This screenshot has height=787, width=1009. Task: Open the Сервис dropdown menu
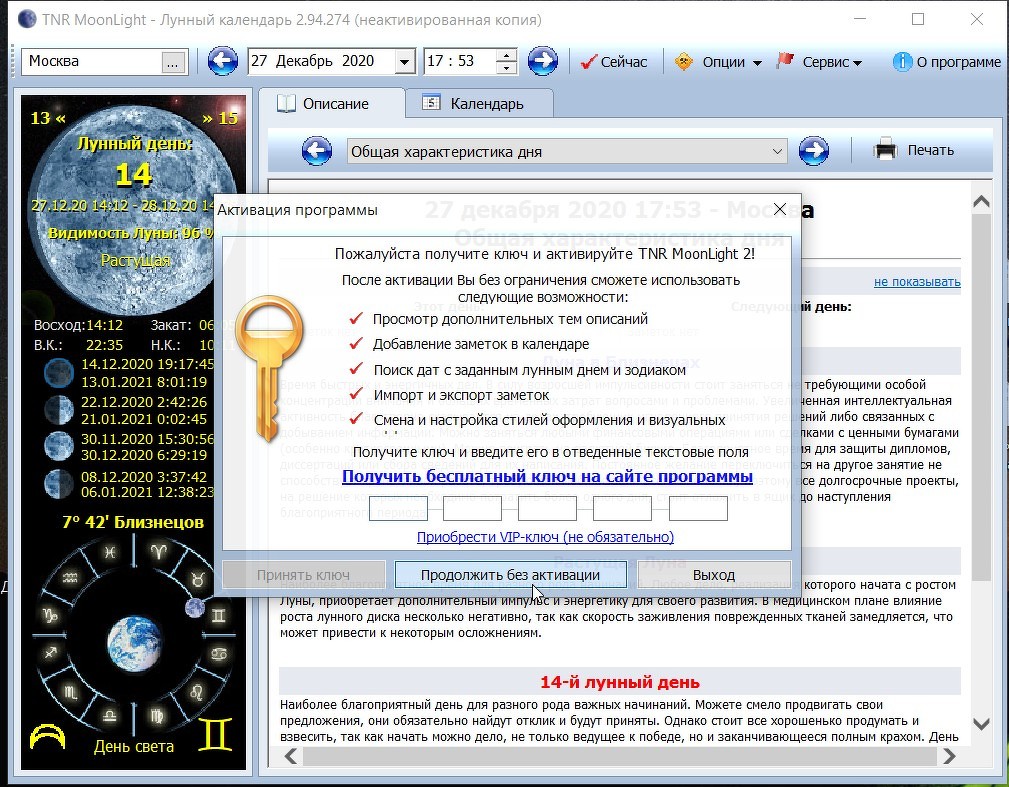pos(819,62)
